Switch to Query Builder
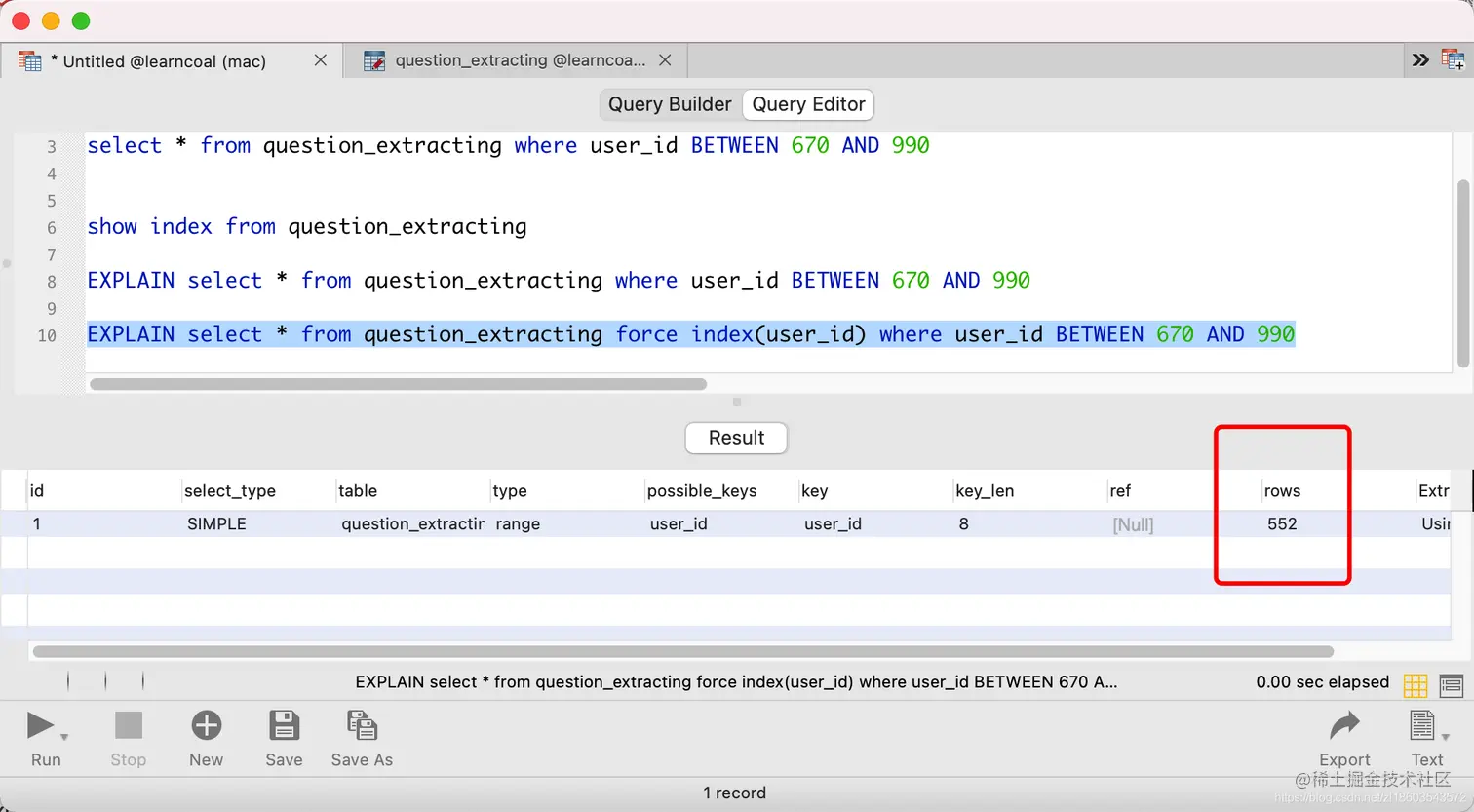The height and width of the screenshot is (812, 1474). (670, 104)
